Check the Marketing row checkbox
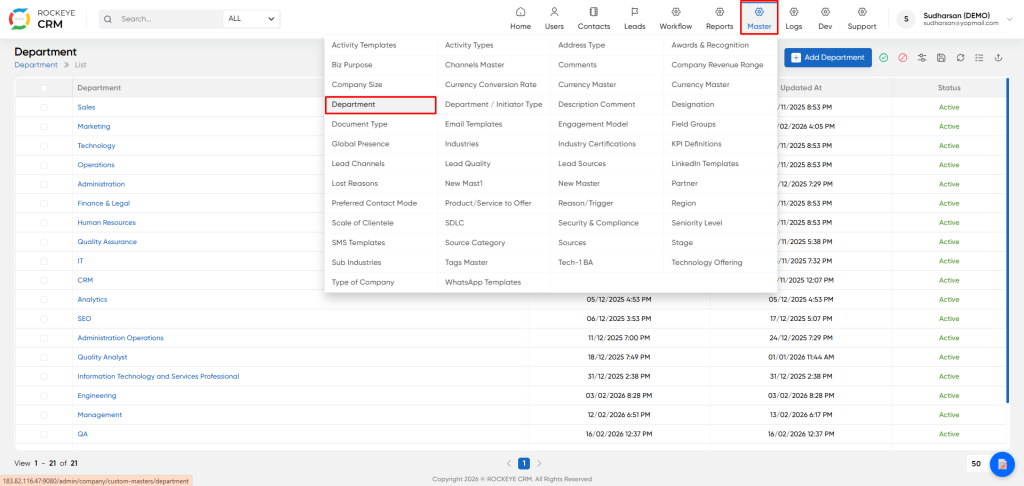The width and height of the screenshot is (1024, 486). (44, 126)
